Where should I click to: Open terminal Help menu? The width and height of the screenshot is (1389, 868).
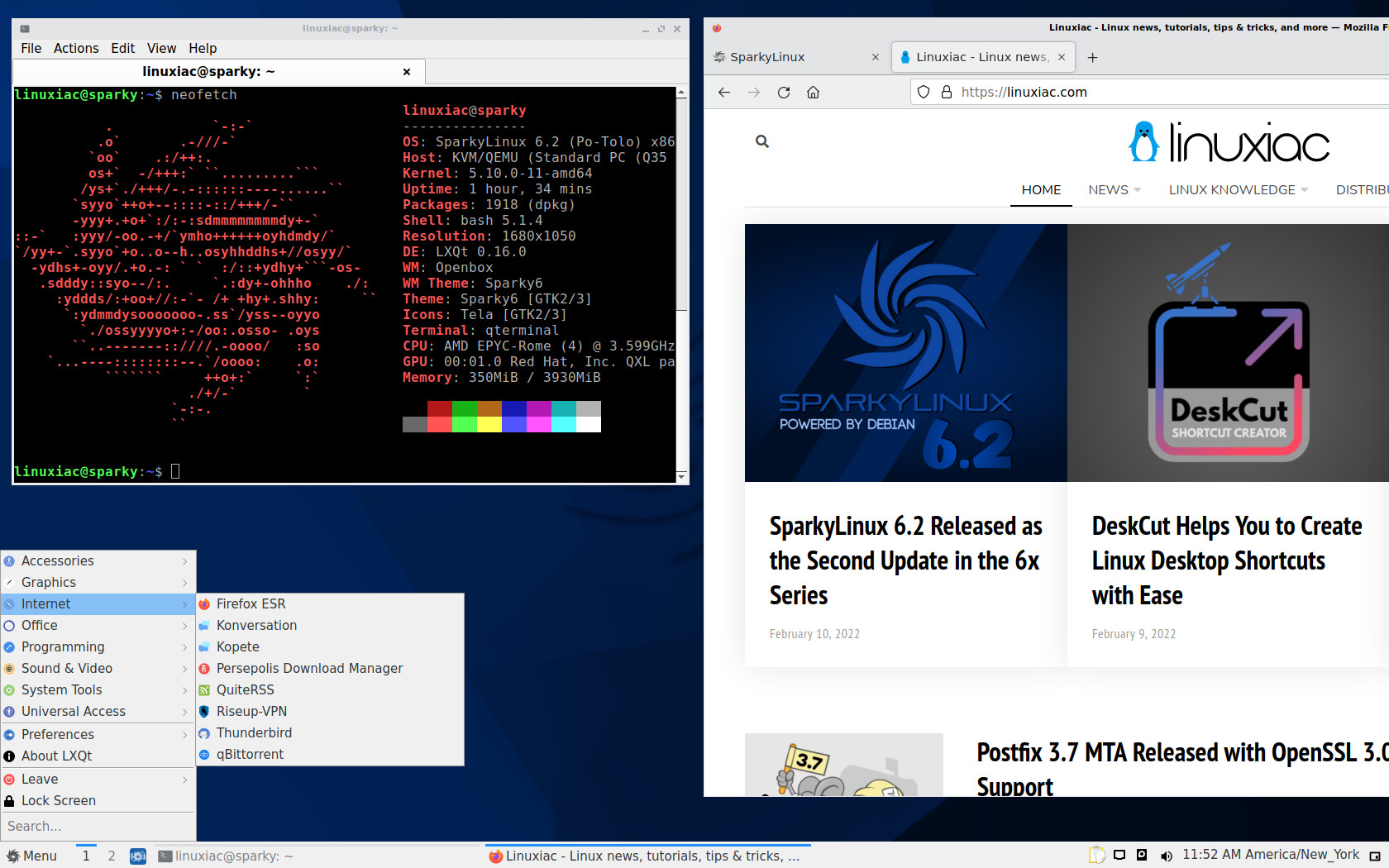[203, 49]
